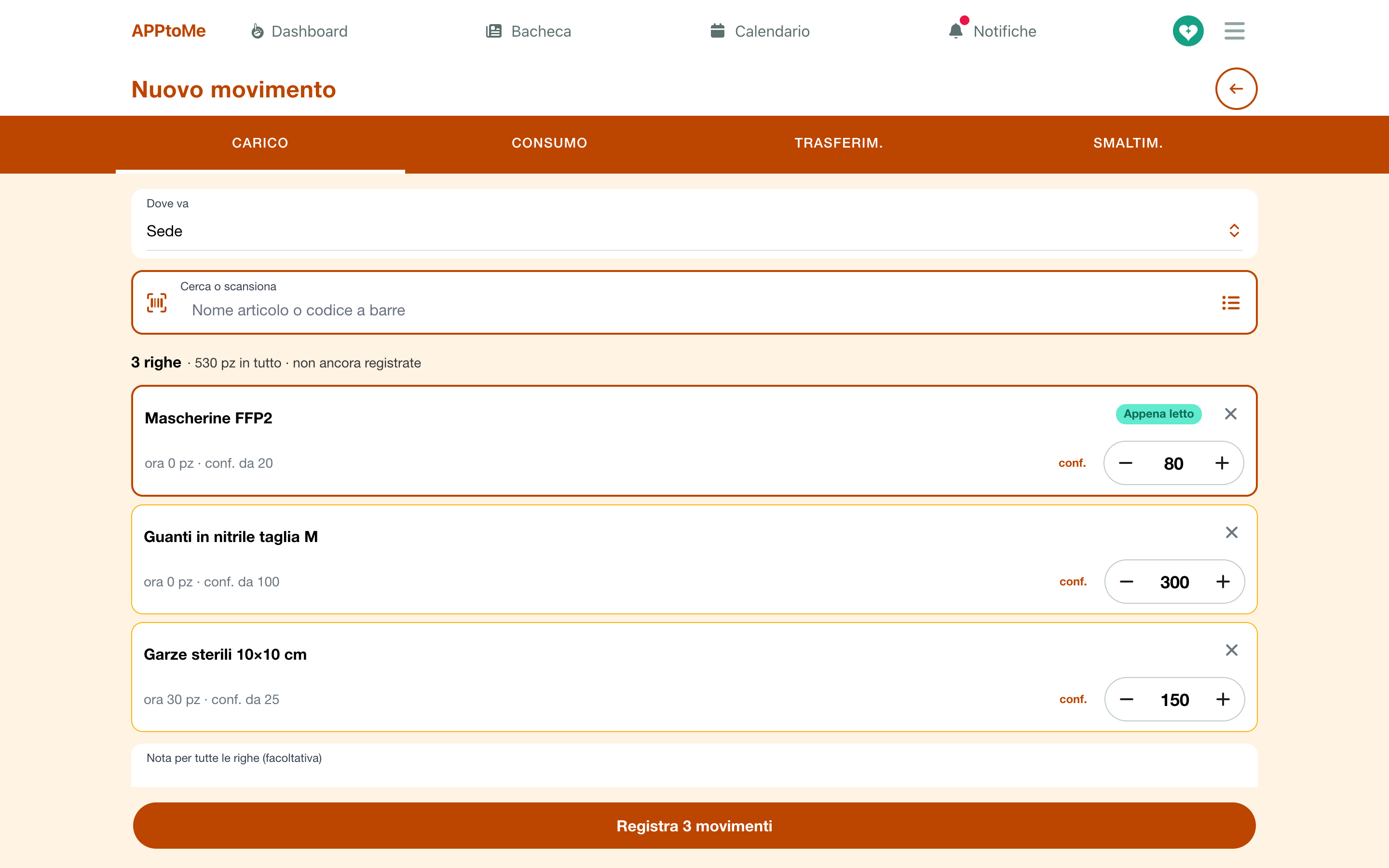Viewport: 1389px width, 868px height.
Task: Open Notifiche bell icon
Action: click(x=955, y=30)
